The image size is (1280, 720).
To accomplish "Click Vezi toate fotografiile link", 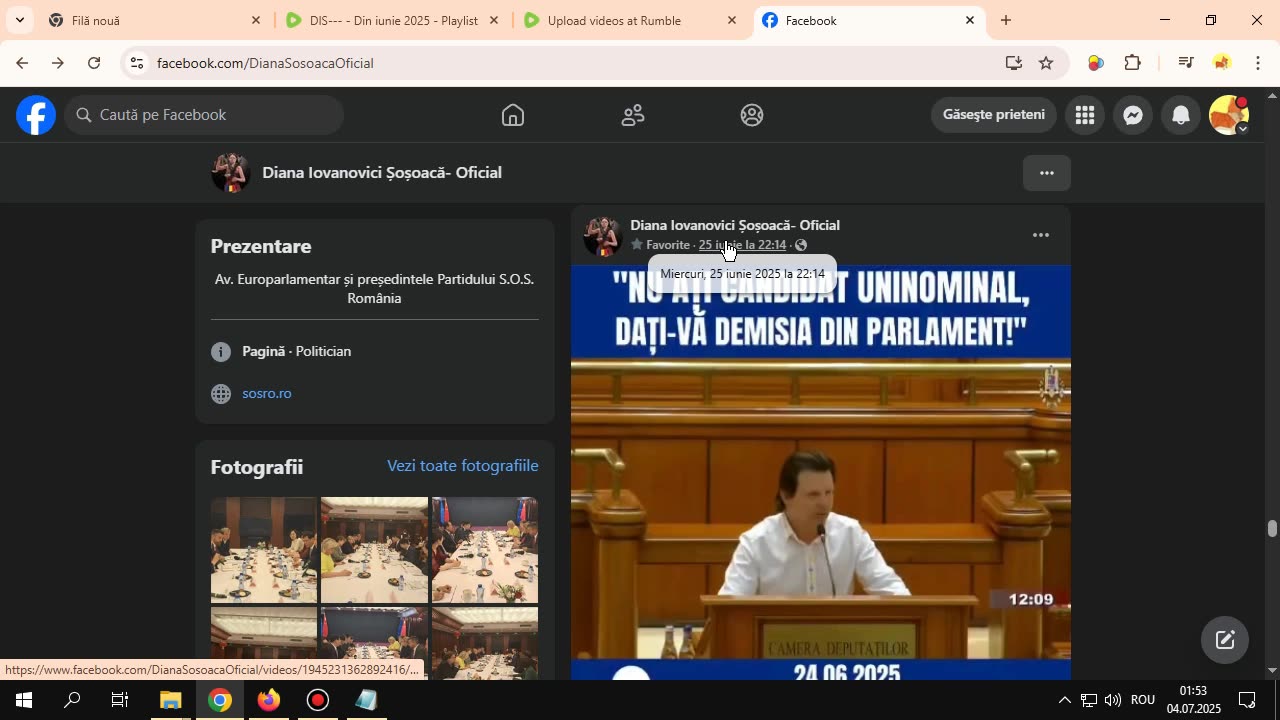I will pyautogui.click(x=462, y=466).
